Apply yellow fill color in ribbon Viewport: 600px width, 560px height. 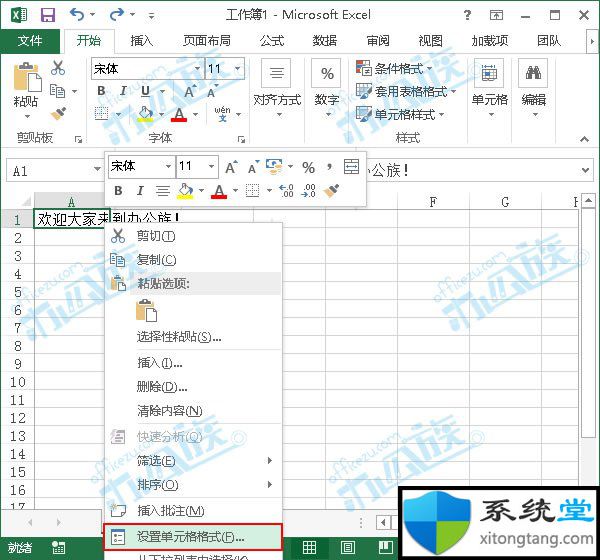145,114
